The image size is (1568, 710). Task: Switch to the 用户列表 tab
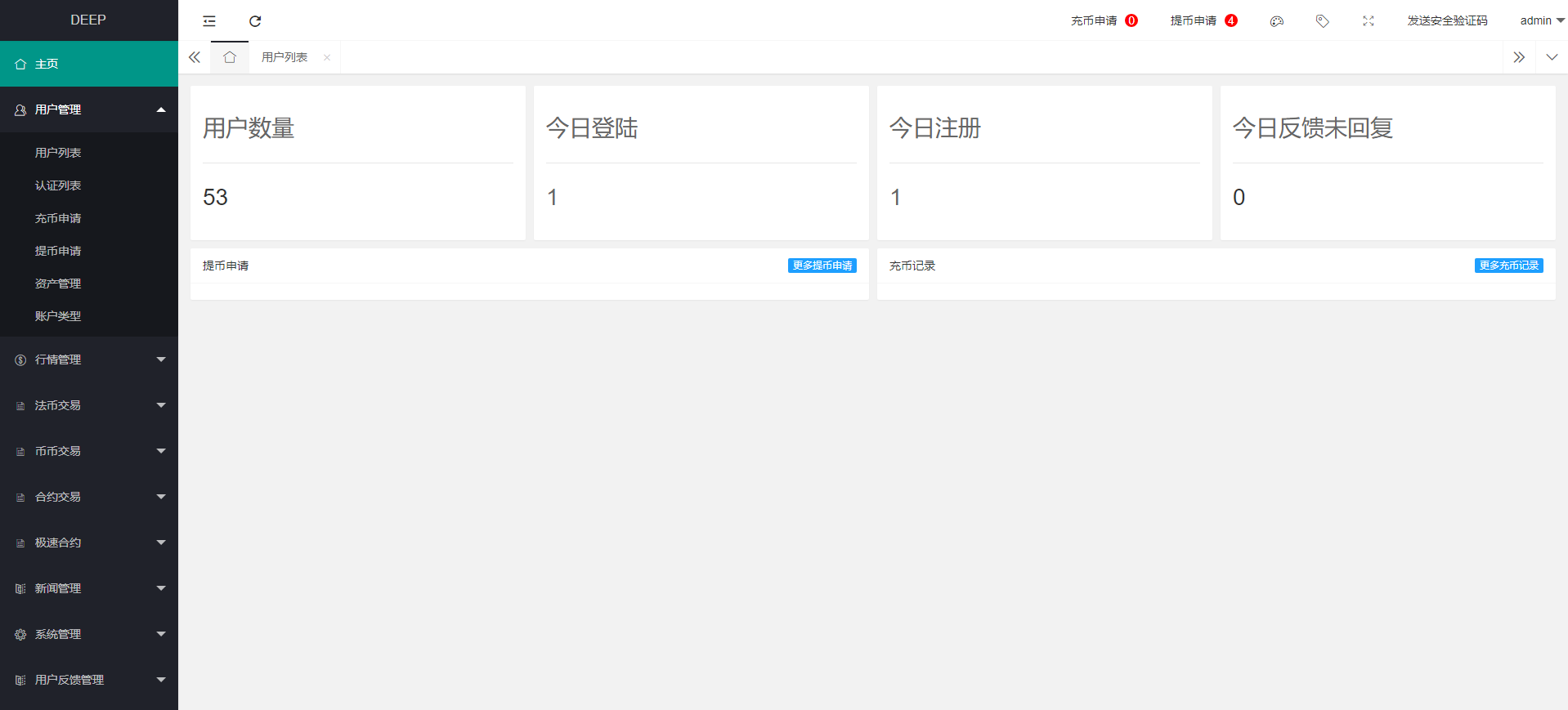284,57
